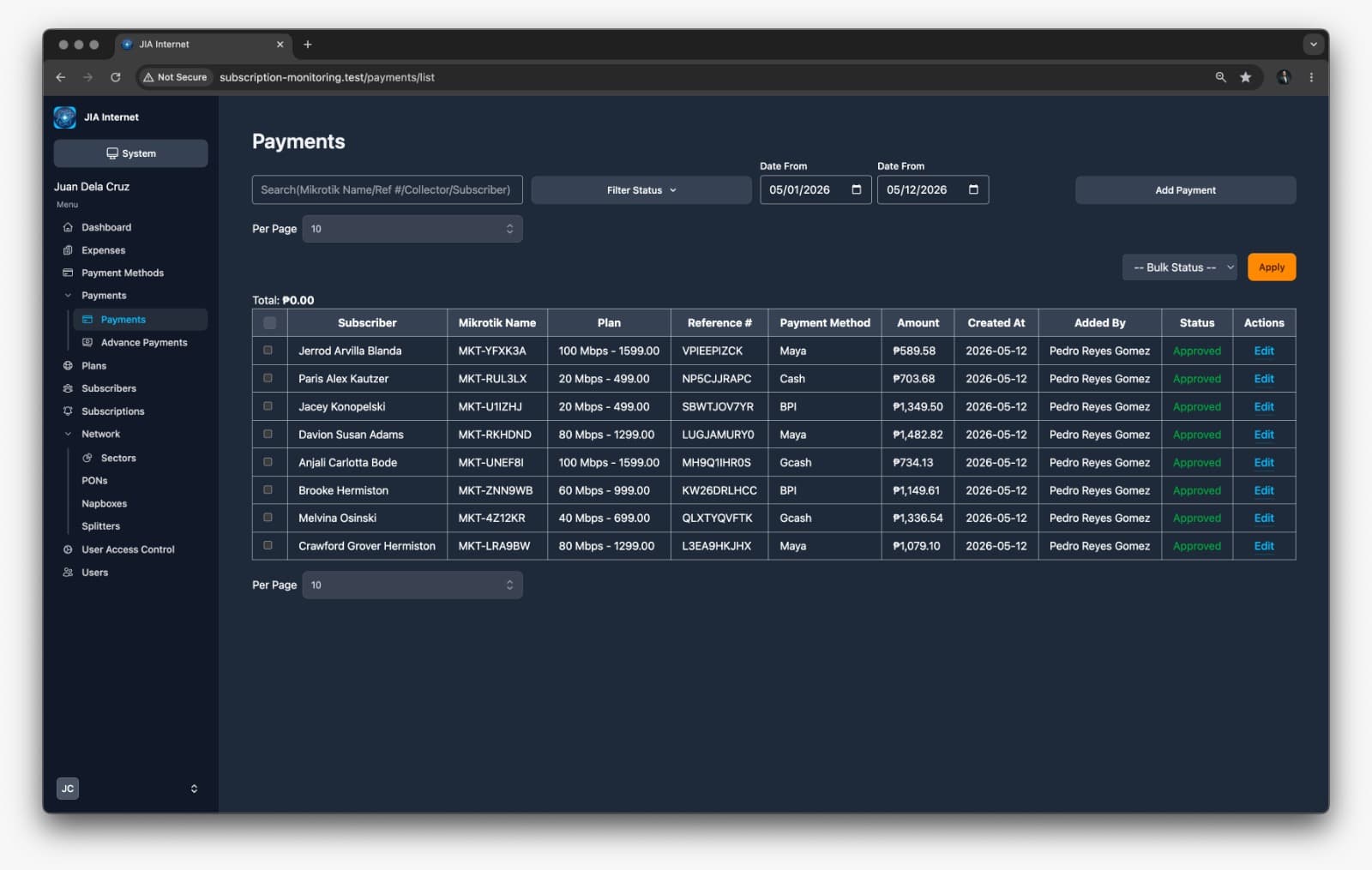
Task: Edit the Melvina Osinski payment
Action: point(1264,518)
